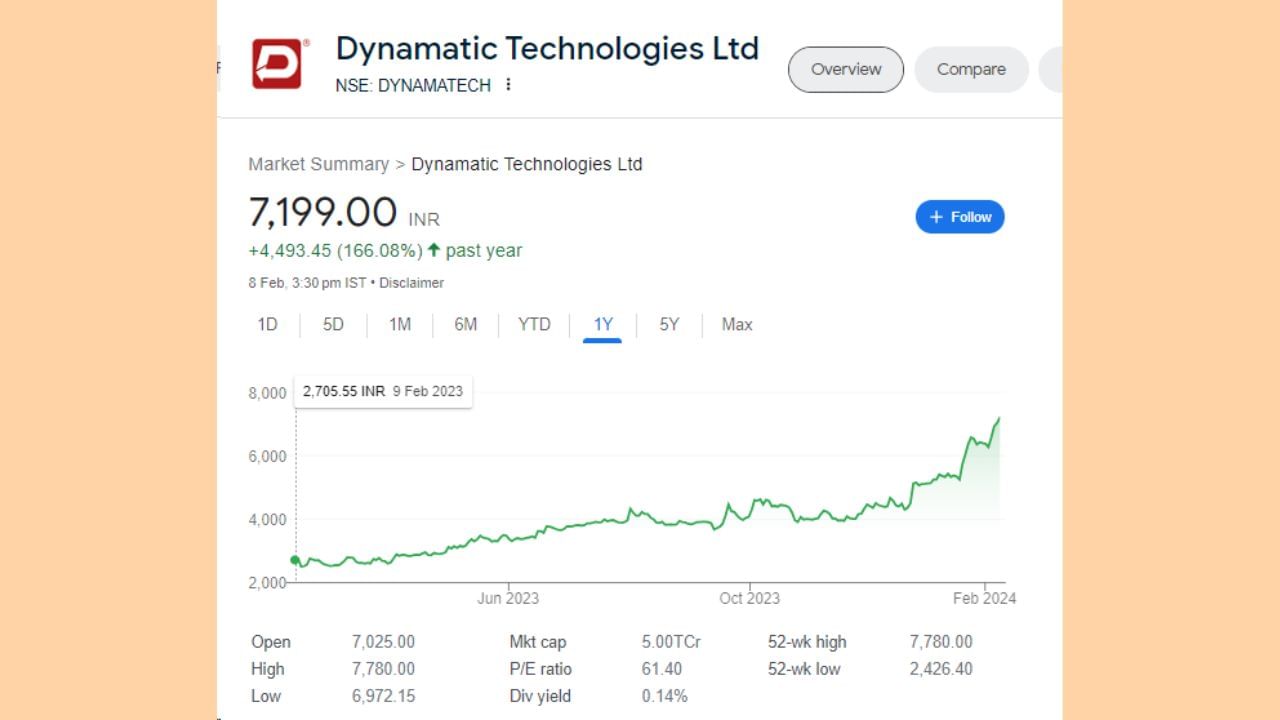Image resolution: width=1280 pixels, height=720 pixels.
Task: Click the 8 Feb, 3:30 pm IST timestamp
Action: [x=307, y=283]
